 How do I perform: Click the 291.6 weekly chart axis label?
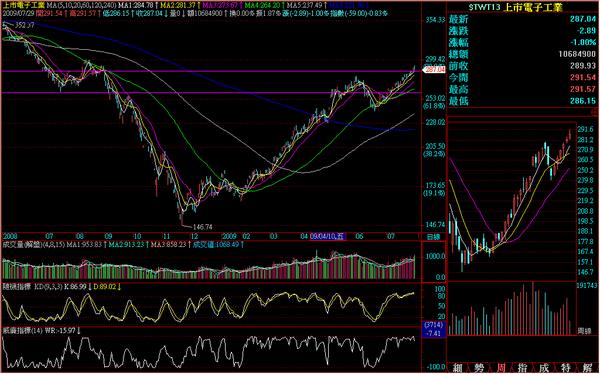pos(585,129)
